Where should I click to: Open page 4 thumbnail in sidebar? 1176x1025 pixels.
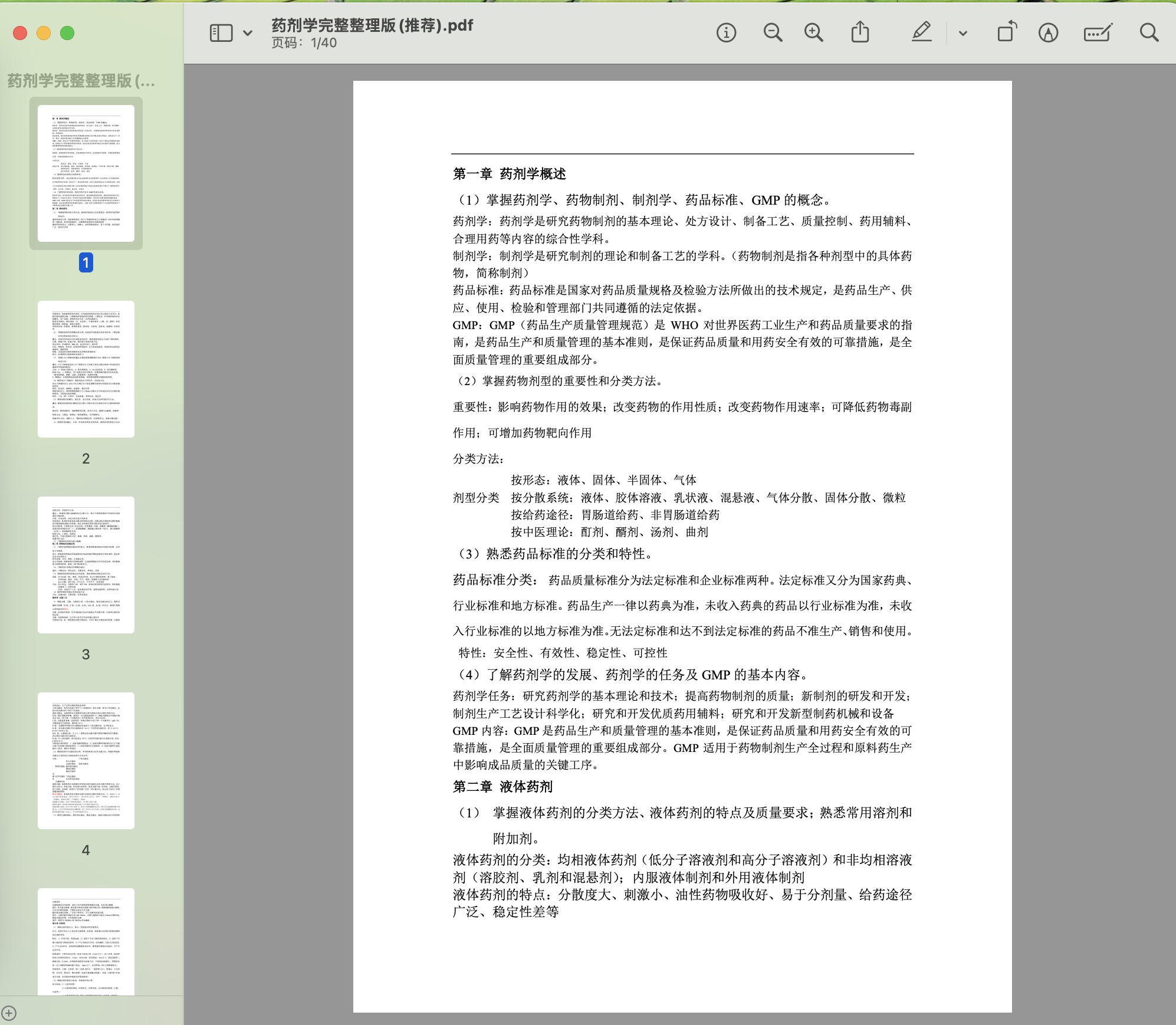(86, 761)
